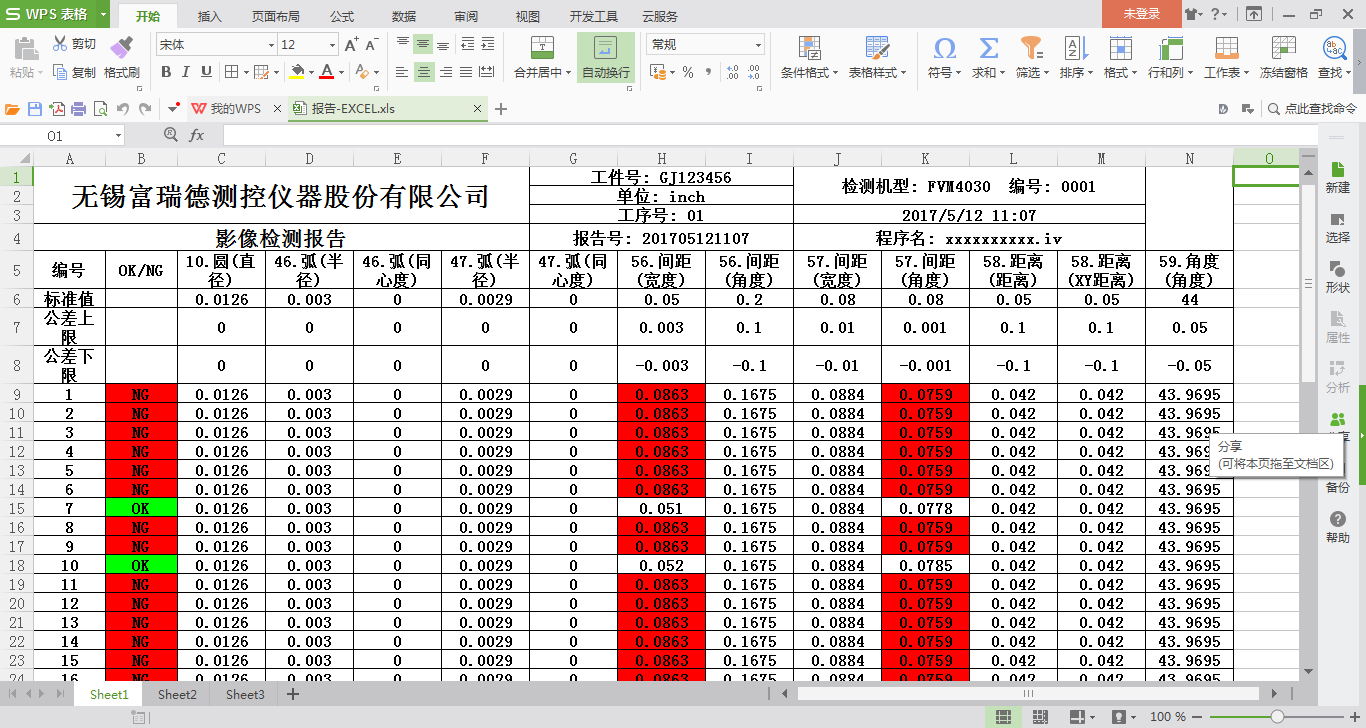The height and width of the screenshot is (728, 1366).
Task: Select the Sheet2 worksheet tab
Action: 177,694
